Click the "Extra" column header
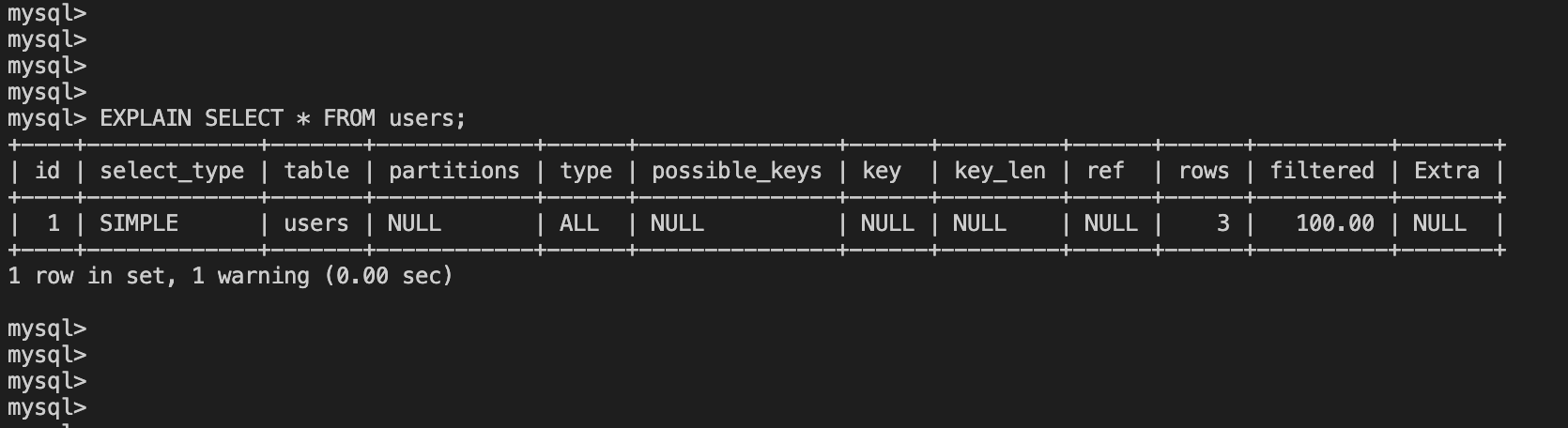1568x428 pixels. coord(1446,171)
